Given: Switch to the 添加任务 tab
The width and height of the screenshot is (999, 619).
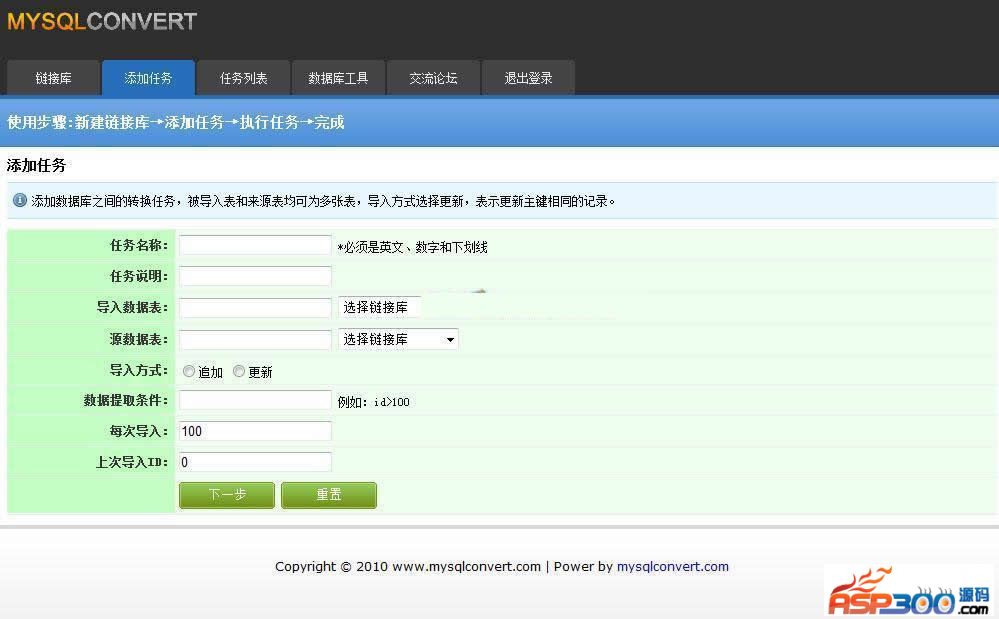Looking at the screenshot, I should click(148, 78).
